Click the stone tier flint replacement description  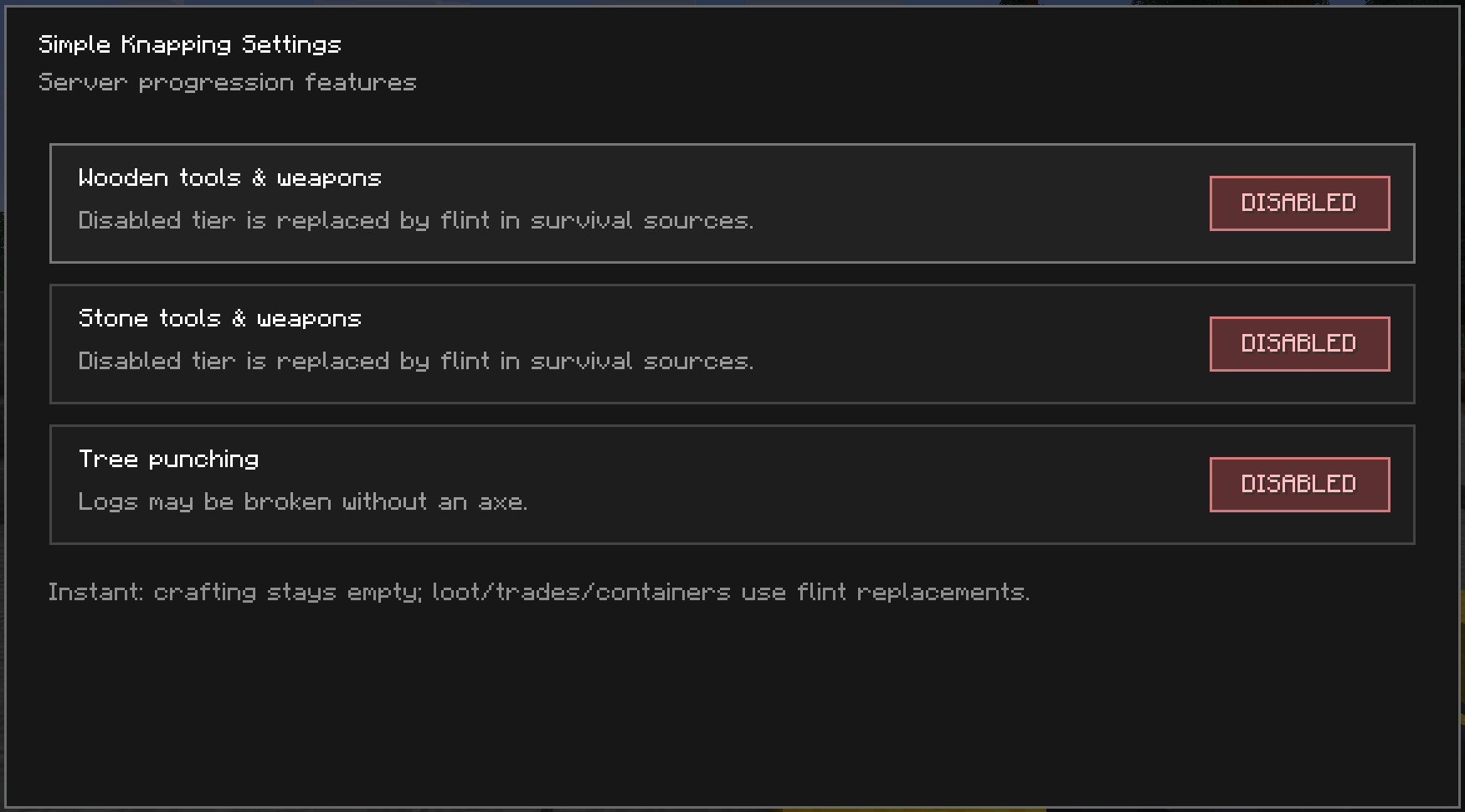[x=416, y=362]
